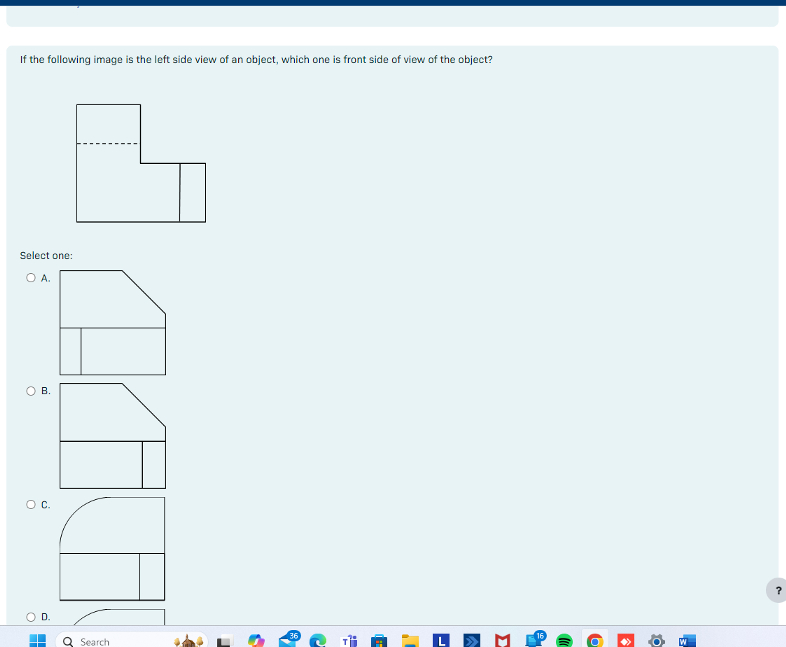Open the help question mark button
786x647 pixels.
point(777,590)
